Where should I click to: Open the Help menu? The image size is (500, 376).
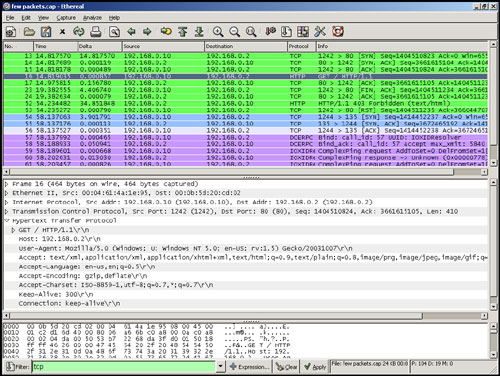tap(114, 18)
